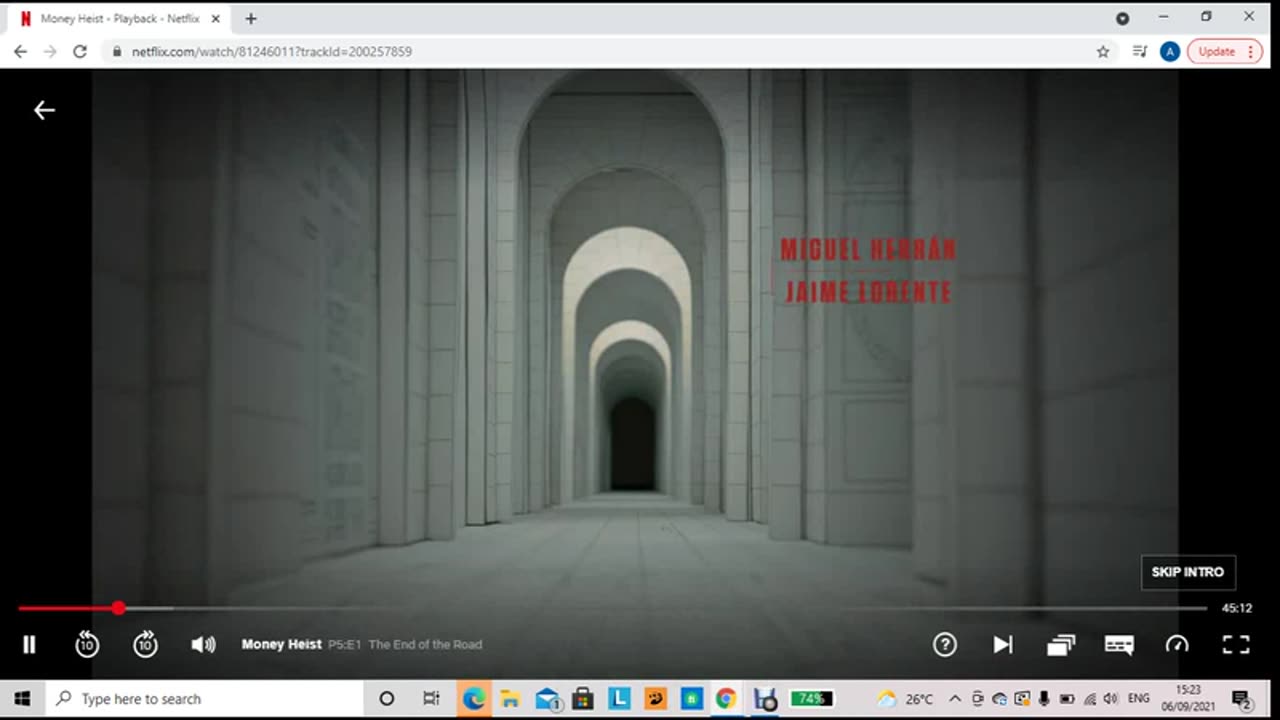Open the help question mark icon

point(945,645)
